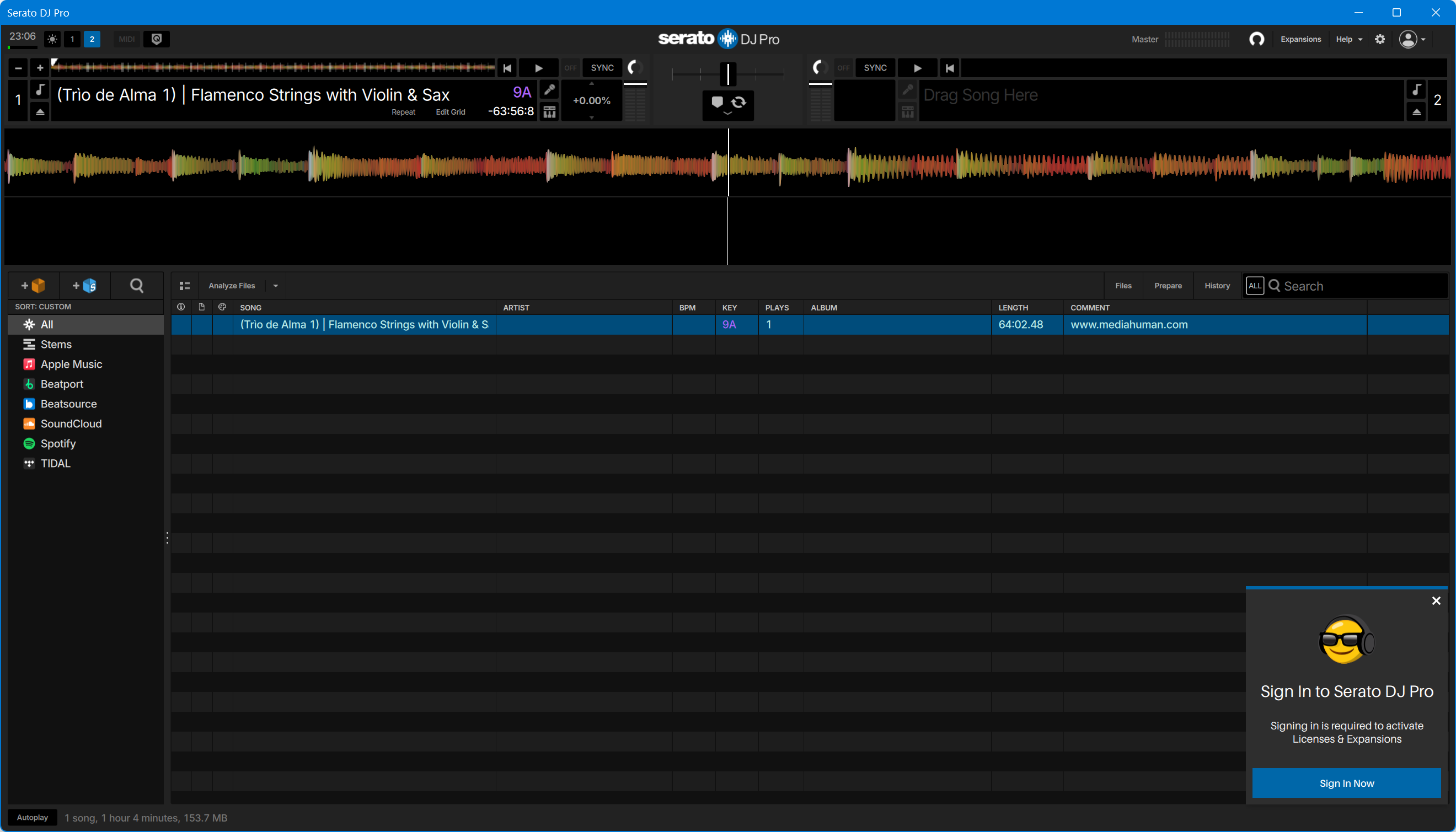The height and width of the screenshot is (832, 1456).
Task: Click the headphones practice mode icon
Action: (1256, 40)
